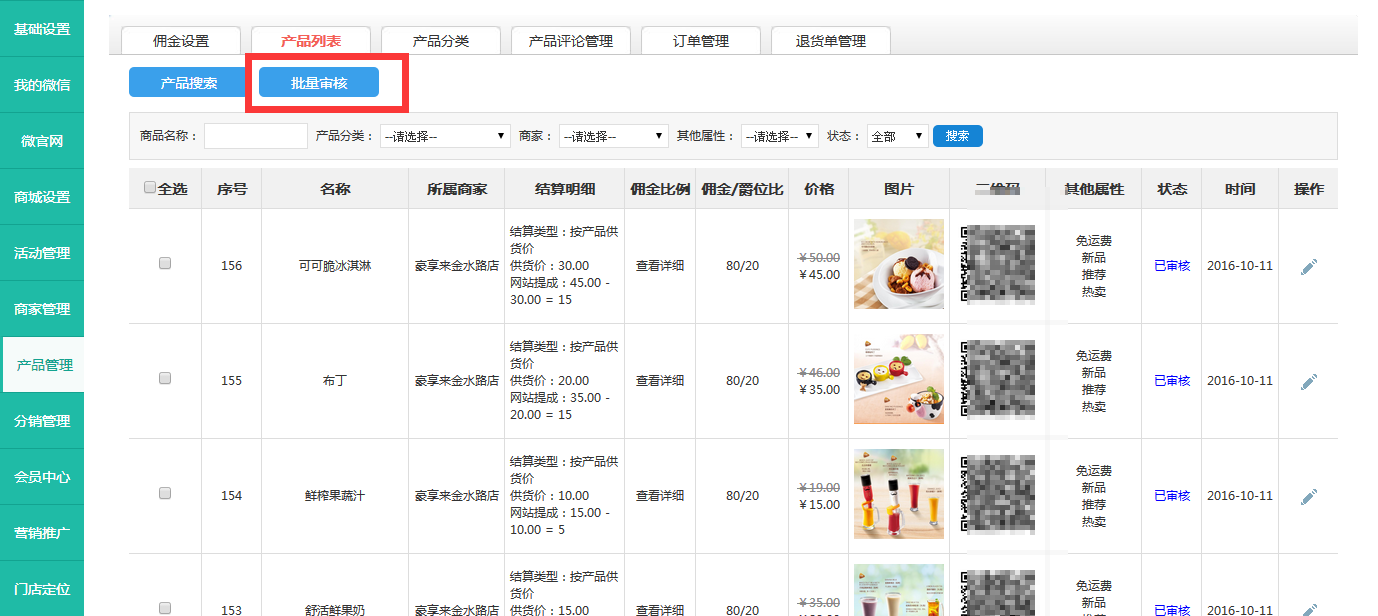Click the QR code for product 156
The width and height of the screenshot is (1378, 616).
(997, 264)
